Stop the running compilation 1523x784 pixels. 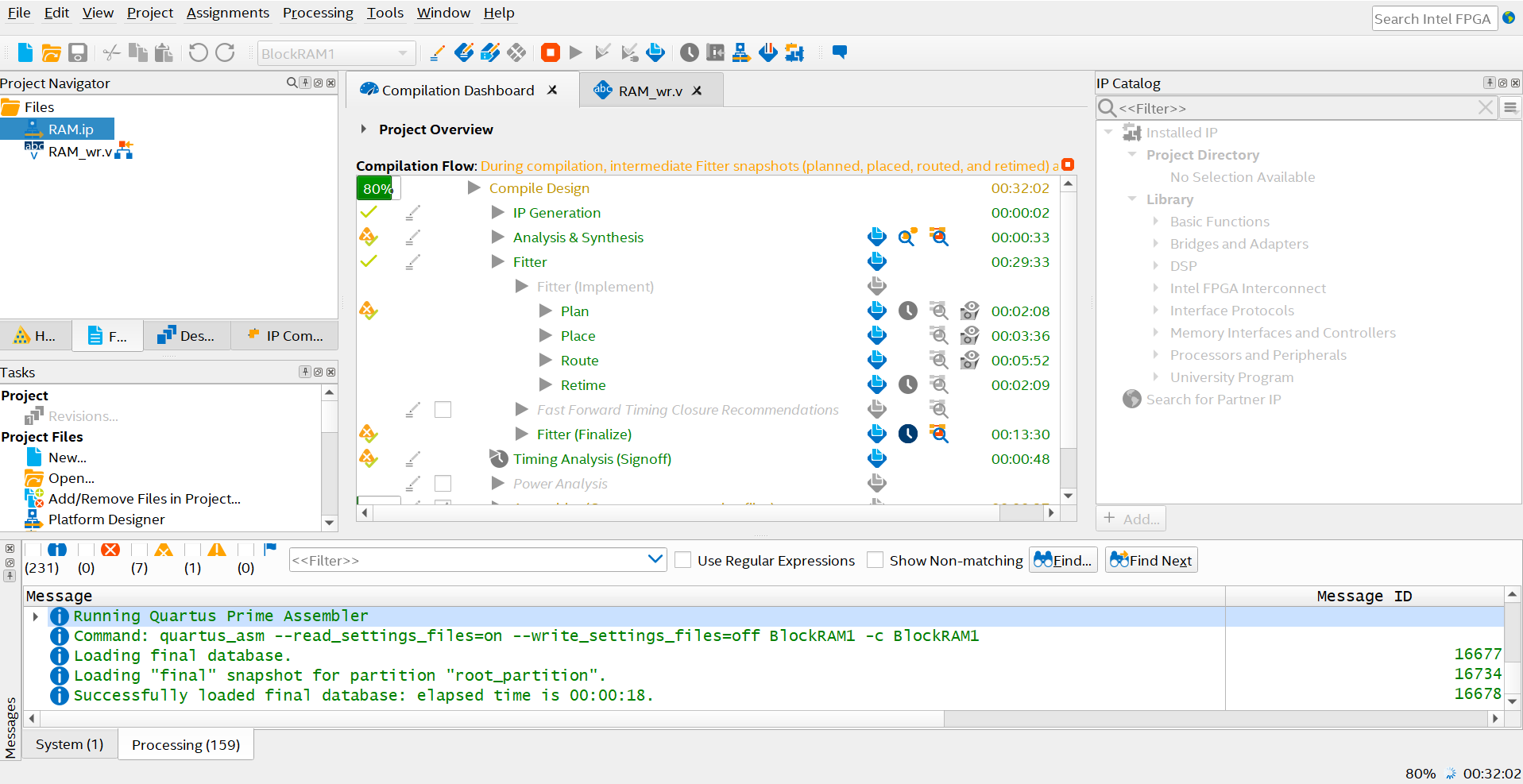coord(551,52)
